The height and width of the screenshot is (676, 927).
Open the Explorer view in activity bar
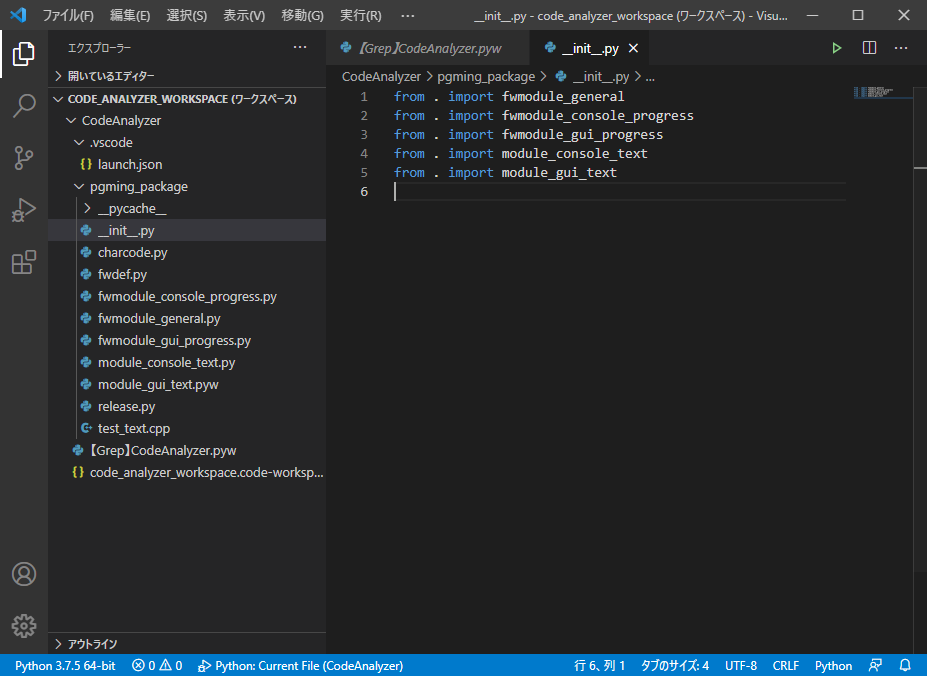click(24, 54)
